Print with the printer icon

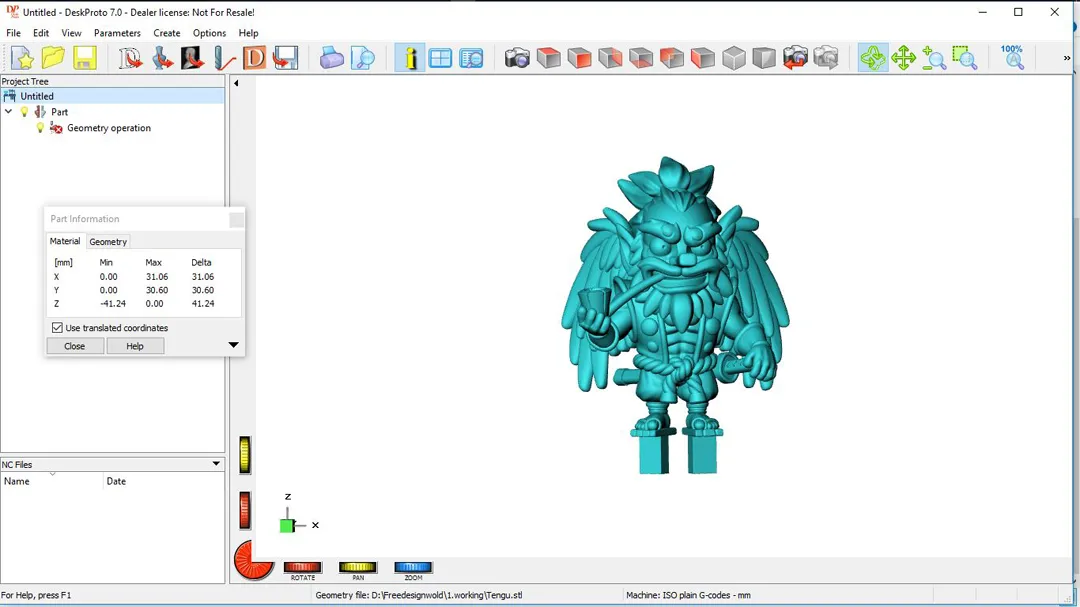click(x=331, y=59)
